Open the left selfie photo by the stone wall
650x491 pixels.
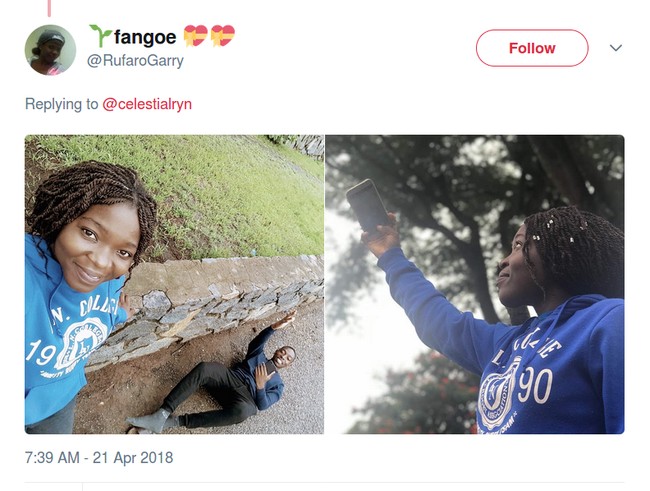[174, 284]
